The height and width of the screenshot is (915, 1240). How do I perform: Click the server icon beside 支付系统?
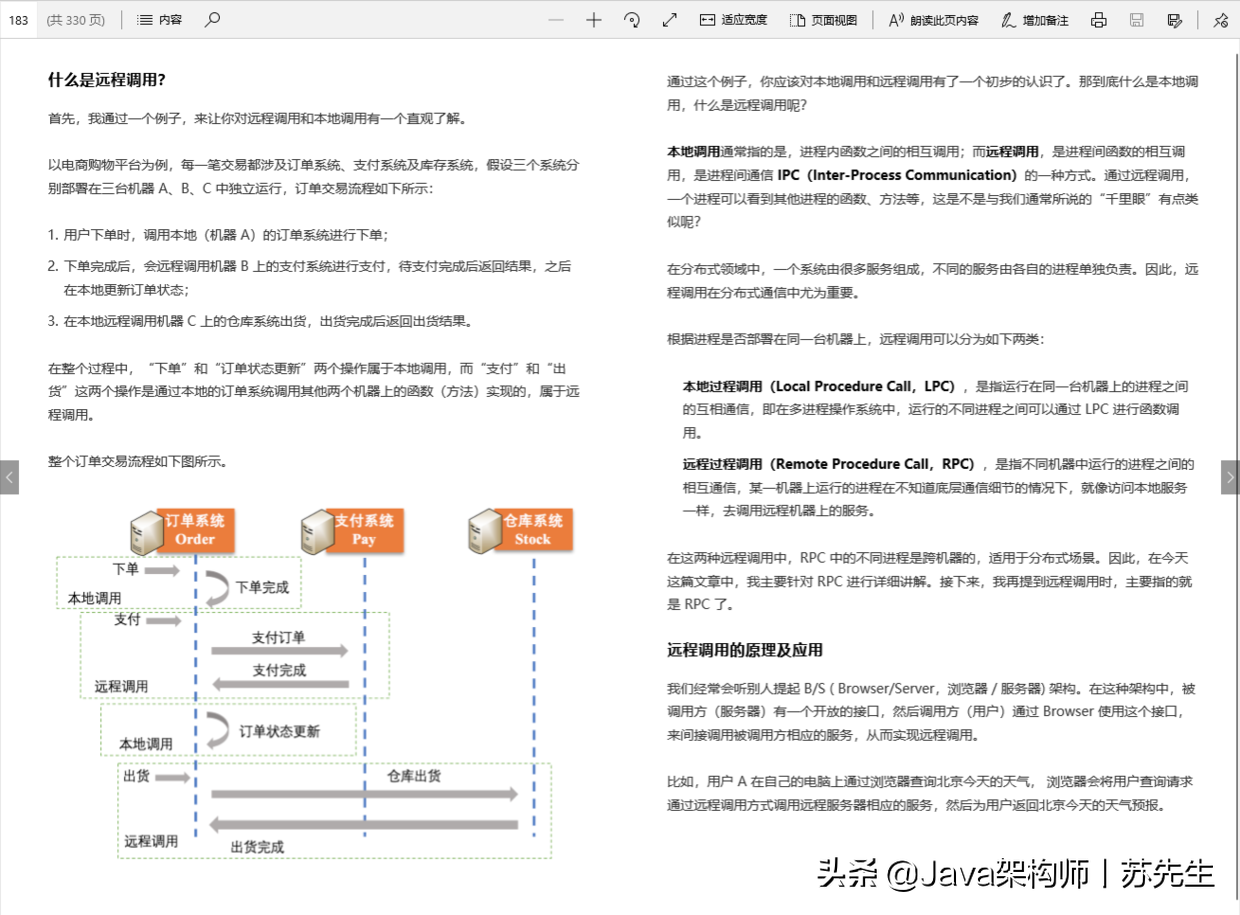pos(316,532)
